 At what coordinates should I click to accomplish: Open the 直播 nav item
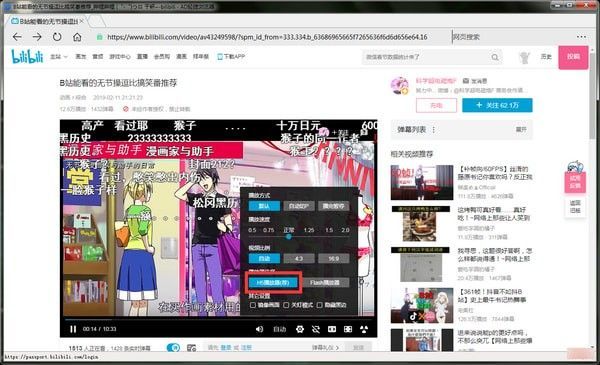coord(142,57)
